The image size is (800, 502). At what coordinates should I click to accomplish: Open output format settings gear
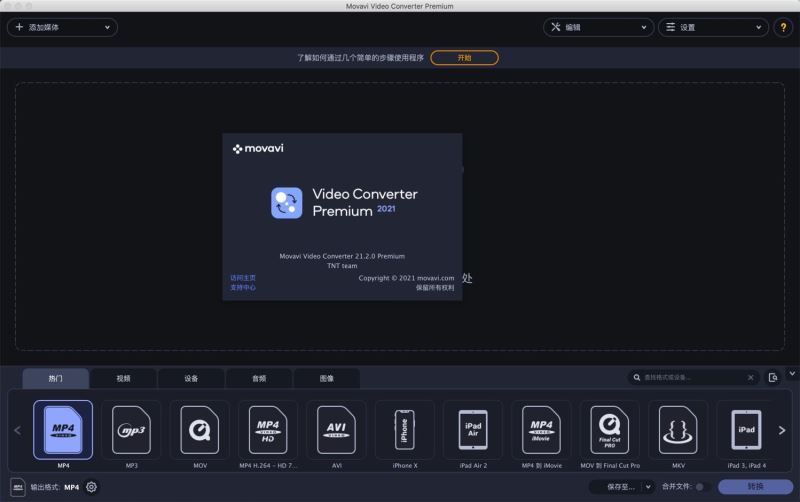tap(91, 487)
